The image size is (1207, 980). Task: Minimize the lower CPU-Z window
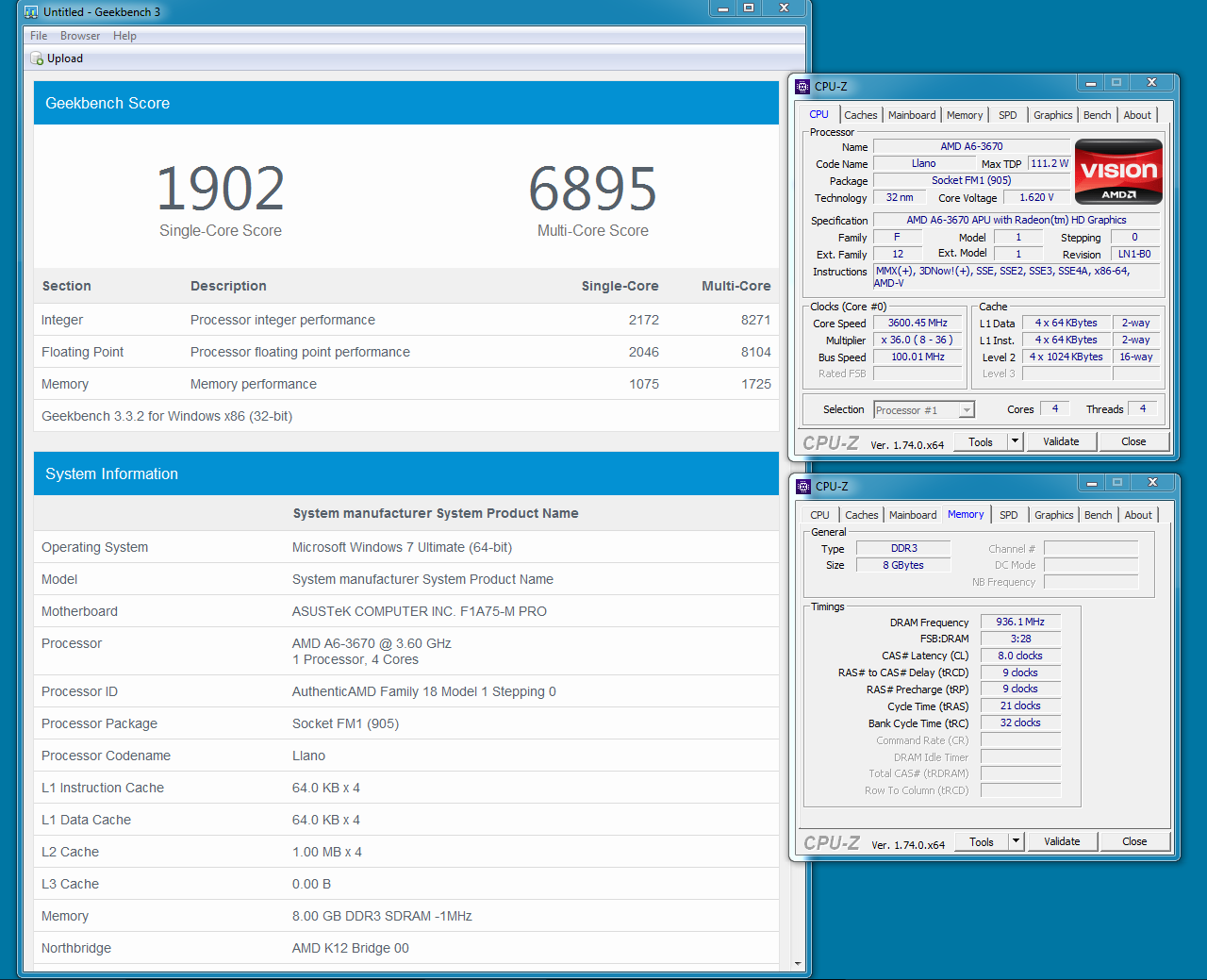point(1092,483)
